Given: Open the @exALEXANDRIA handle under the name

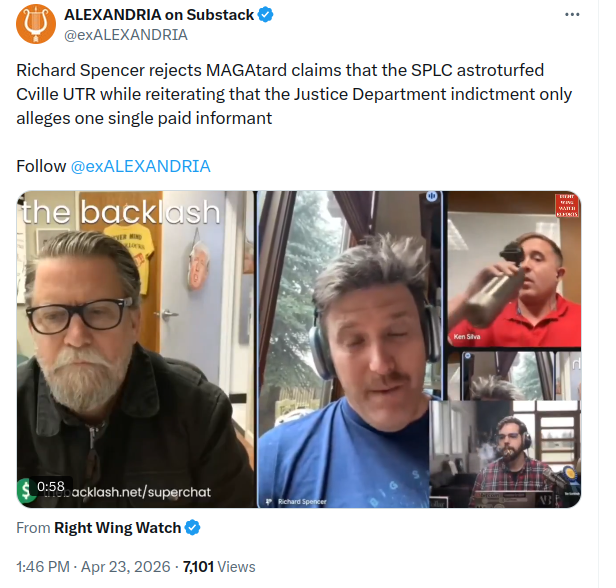Looking at the screenshot, I should click(x=126, y=35).
